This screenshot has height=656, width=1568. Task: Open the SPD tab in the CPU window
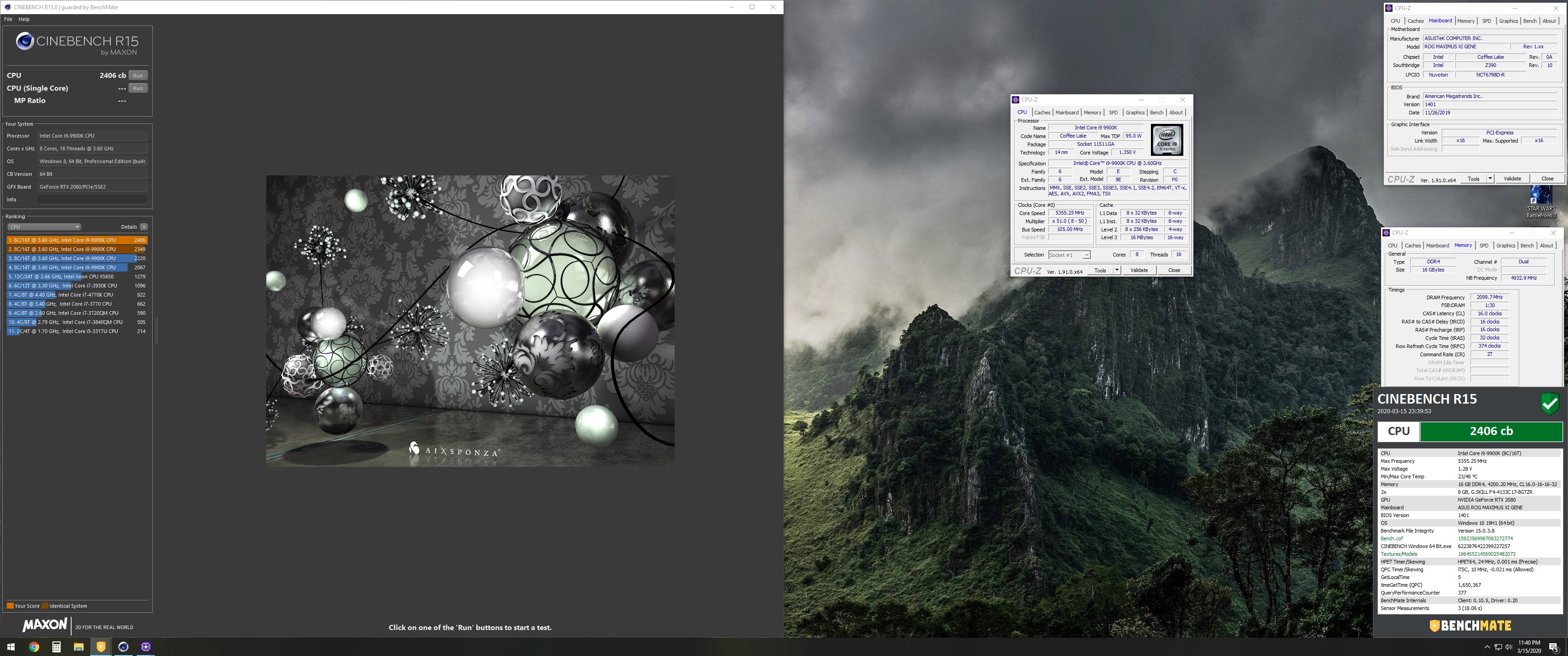(1113, 113)
